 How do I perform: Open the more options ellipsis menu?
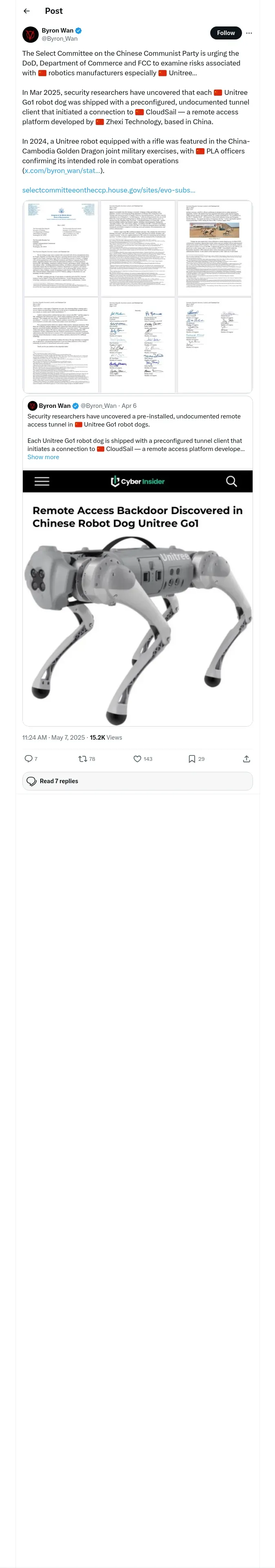(249, 33)
